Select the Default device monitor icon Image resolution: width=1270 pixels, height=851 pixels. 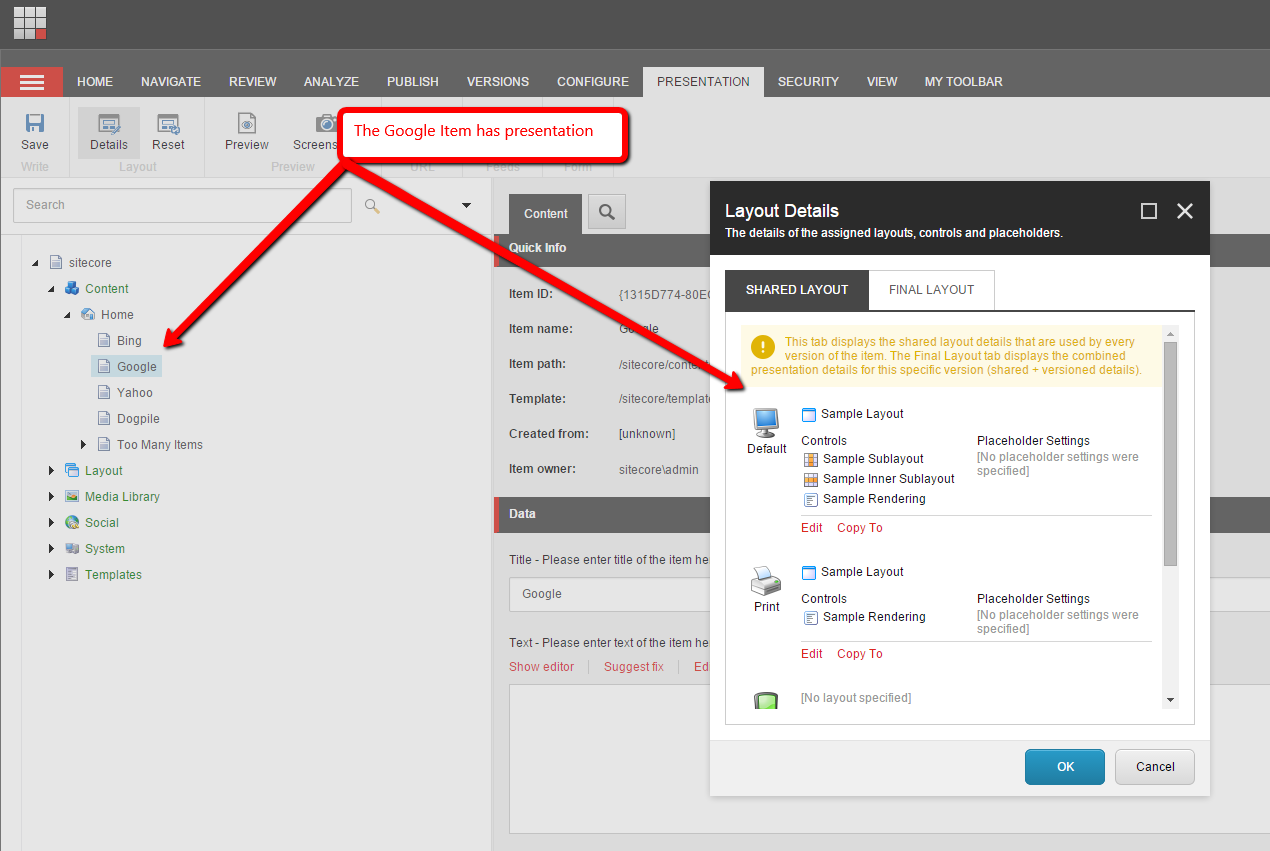pyautogui.click(x=766, y=423)
